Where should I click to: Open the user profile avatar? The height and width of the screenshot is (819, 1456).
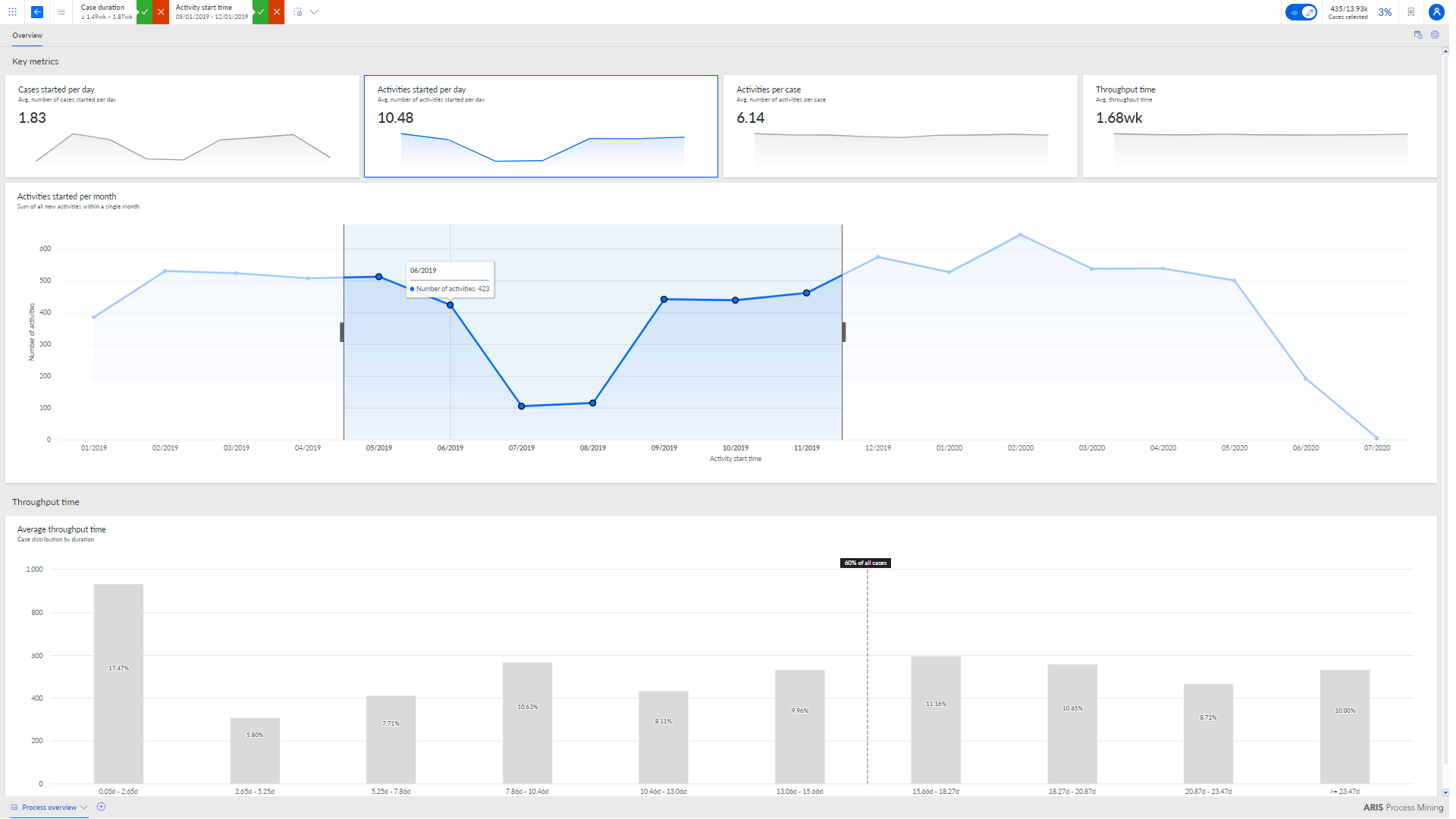(1436, 12)
